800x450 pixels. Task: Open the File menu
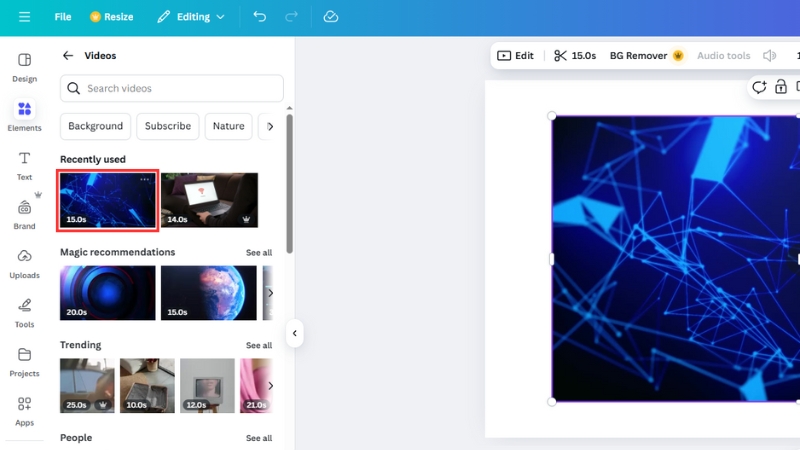click(63, 17)
